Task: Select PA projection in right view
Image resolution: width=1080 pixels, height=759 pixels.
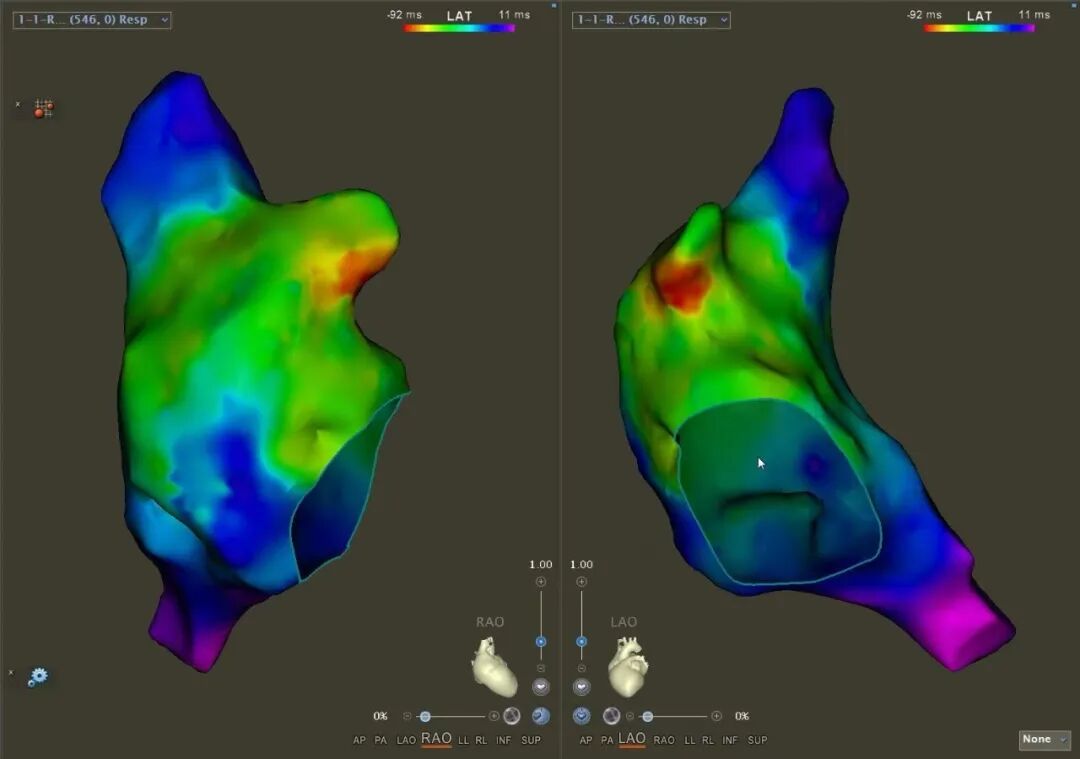Action: pyautogui.click(x=607, y=741)
